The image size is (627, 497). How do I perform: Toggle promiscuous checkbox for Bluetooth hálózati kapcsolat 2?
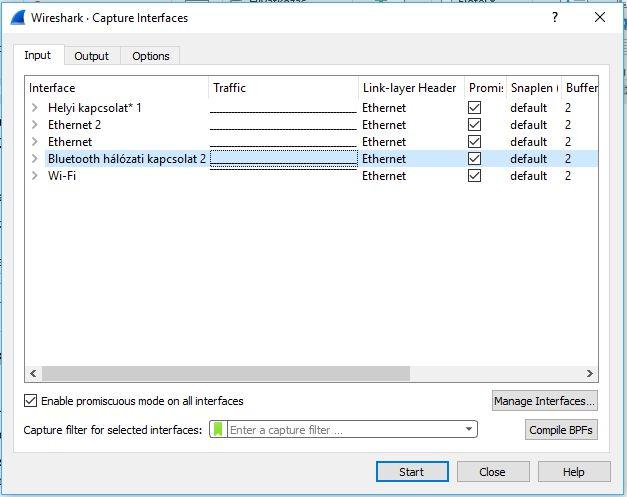click(x=474, y=159)
